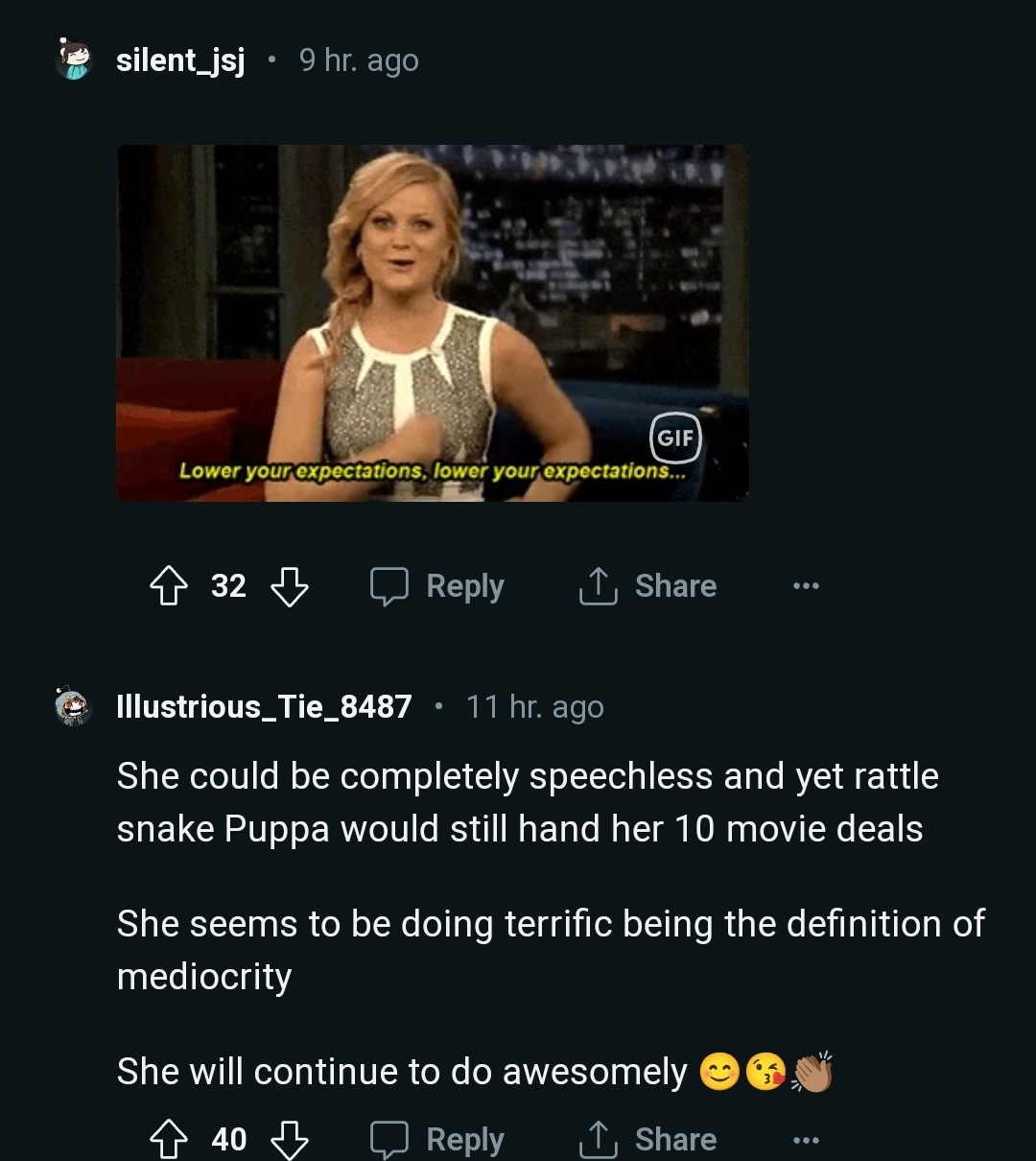
Task: Open silent_jsj's avatar profile picture
Action: (x=74, y=59)
